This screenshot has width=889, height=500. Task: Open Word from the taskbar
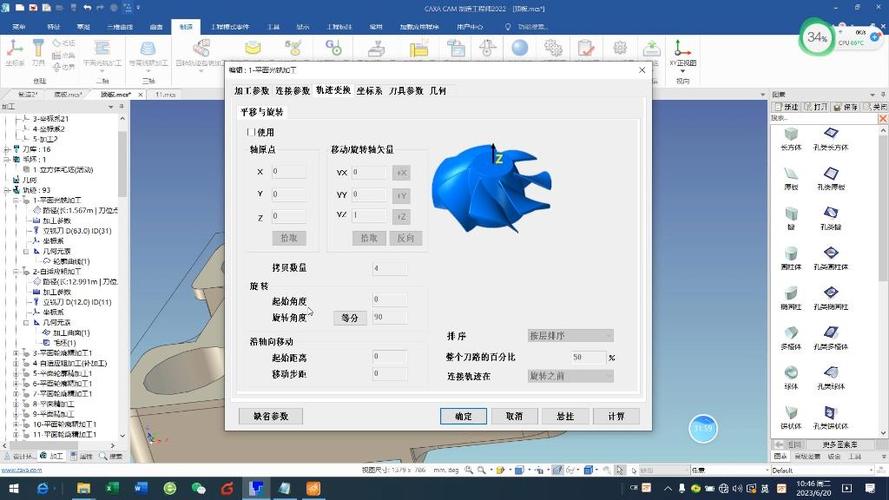141,488
